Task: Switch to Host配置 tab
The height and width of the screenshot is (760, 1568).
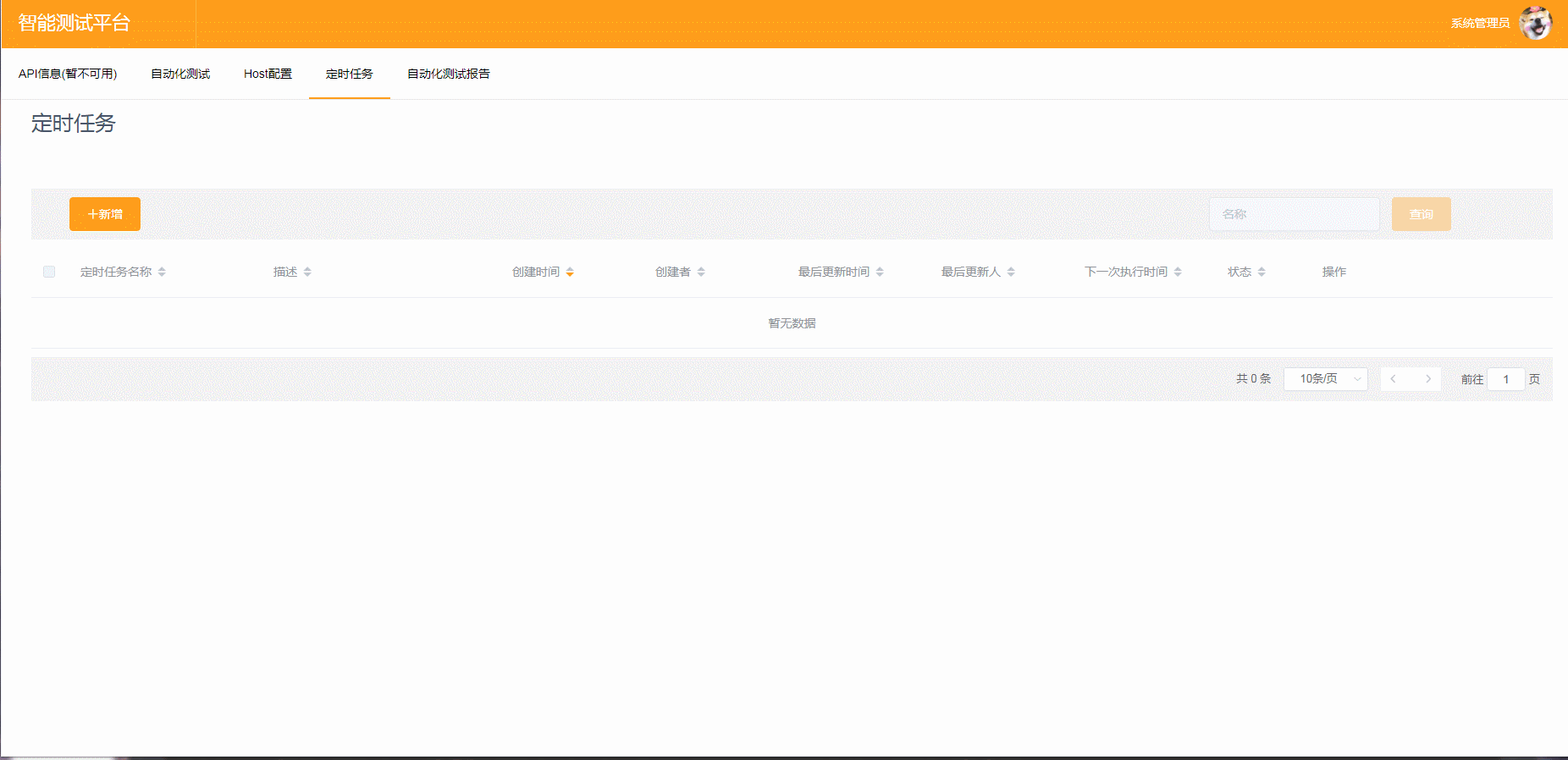Action: click(x=268, y=74)
